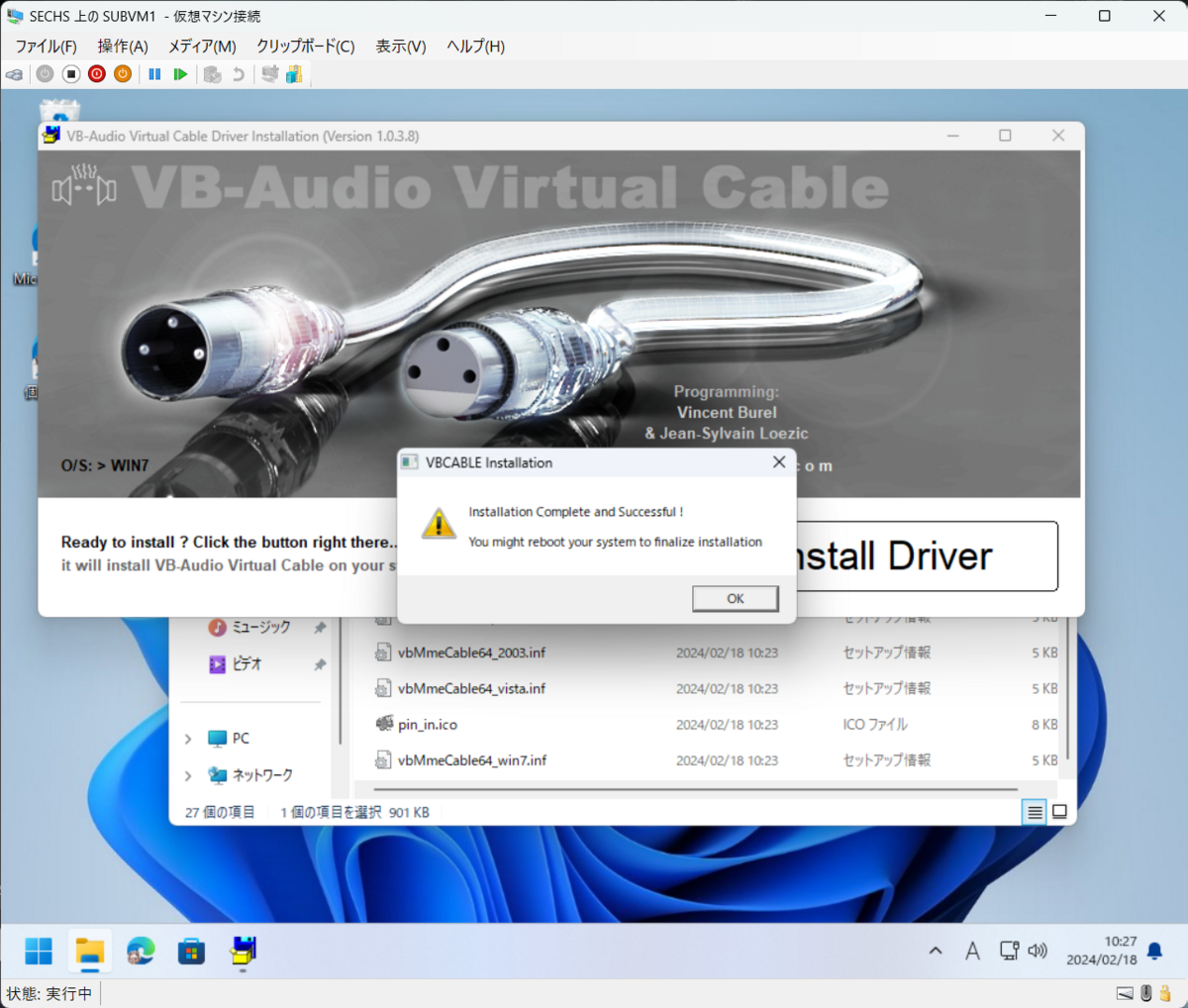
Task: Open Microsoft Edge from the taskbar
Action: tap(141, 952)
